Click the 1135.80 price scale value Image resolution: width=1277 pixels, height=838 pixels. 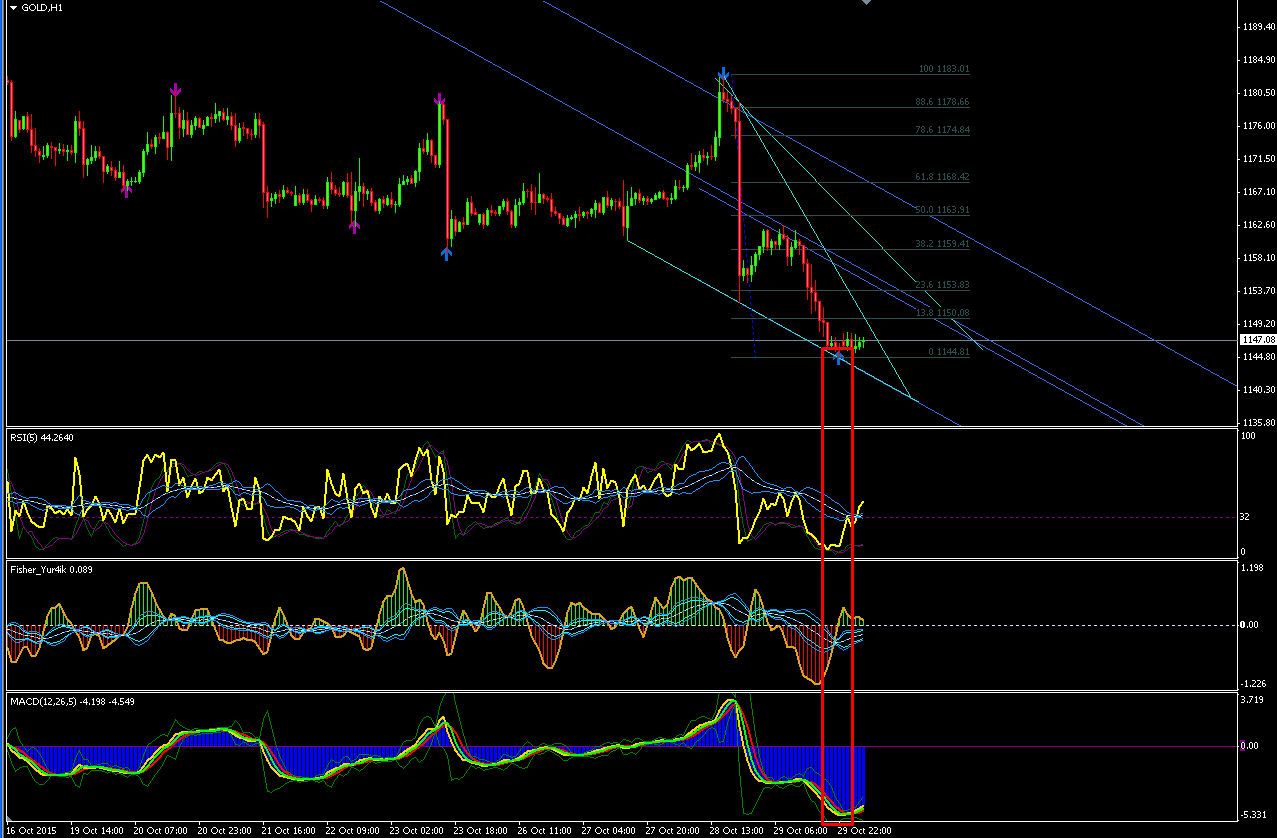[x=1257, y=422]
